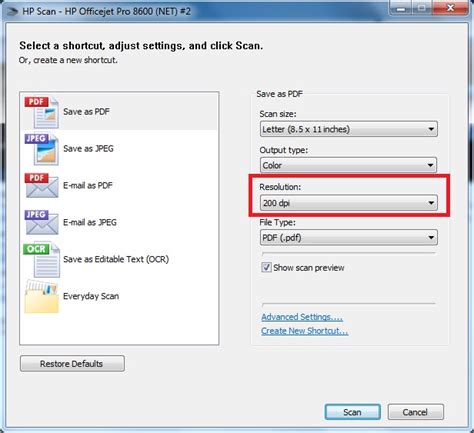Open the Advanced Settings link
The height and width of the screenshot is (433, 474).
point(302,317)
